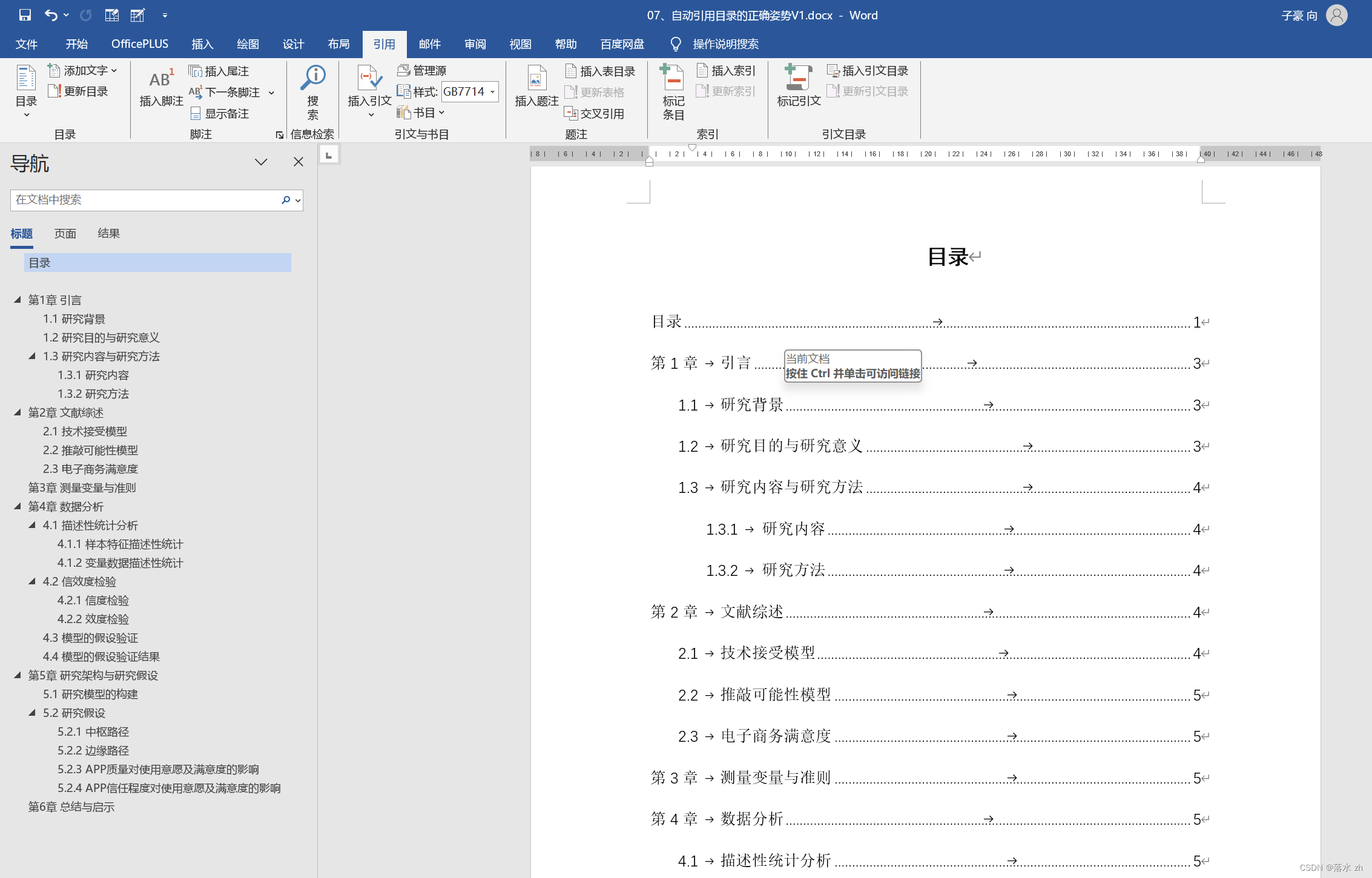Image resolution: width=1372 pixels, height=878 pixels.
Task: Go to 第6章 总结与启示 in navigation
Action: [x=71, y=807]
